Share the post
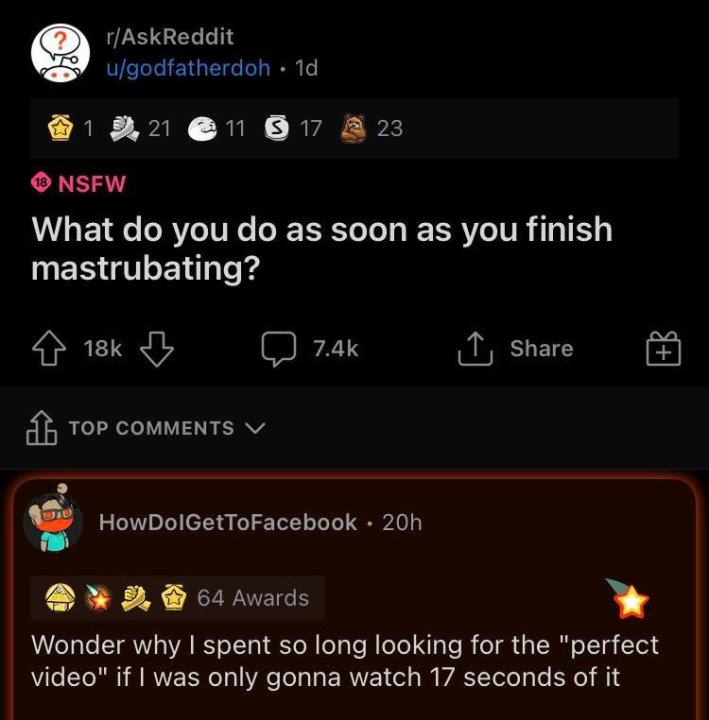709x720 pixels. 515,348
